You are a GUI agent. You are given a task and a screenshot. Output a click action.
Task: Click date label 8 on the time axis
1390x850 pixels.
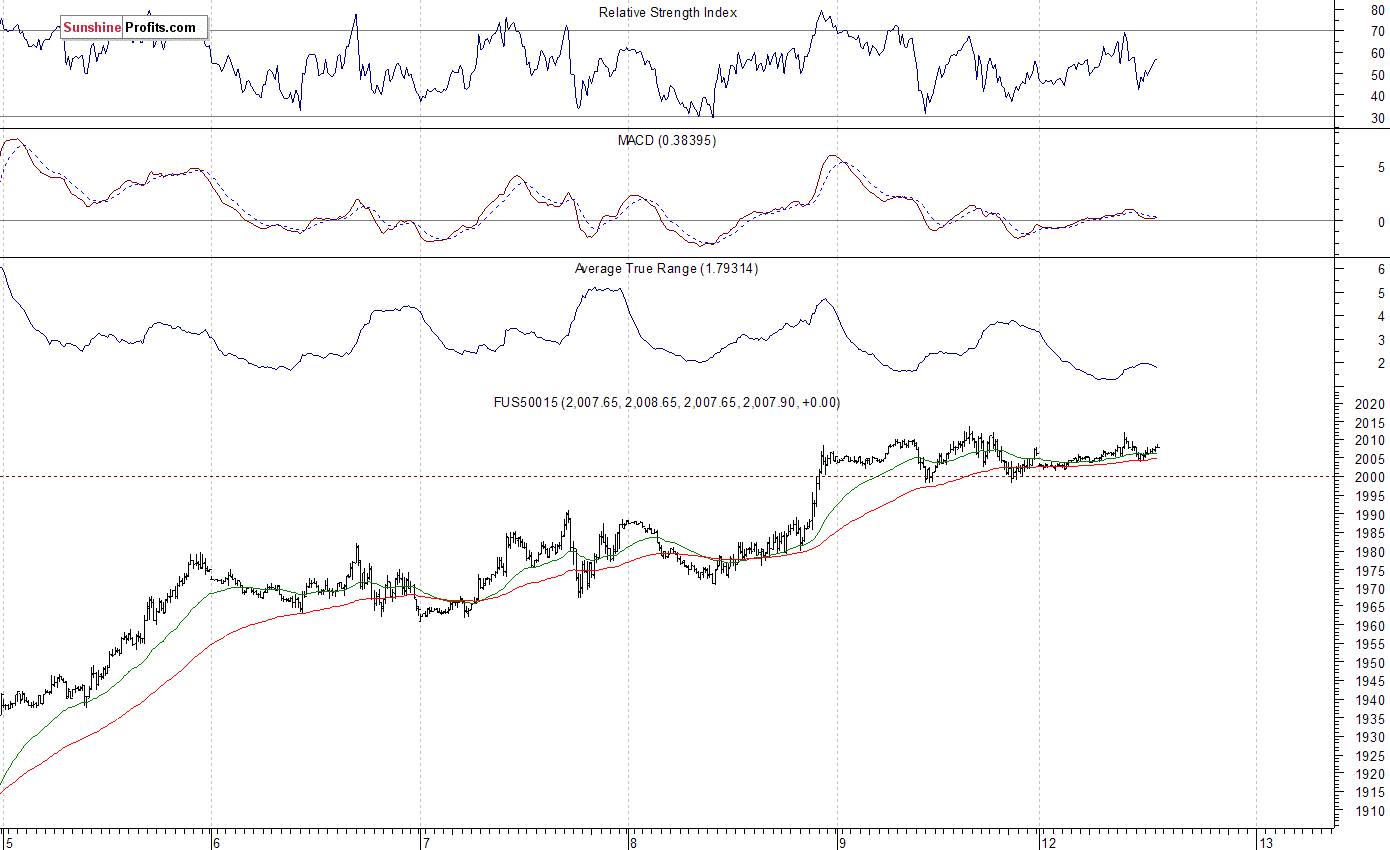[x=634, y=842]
